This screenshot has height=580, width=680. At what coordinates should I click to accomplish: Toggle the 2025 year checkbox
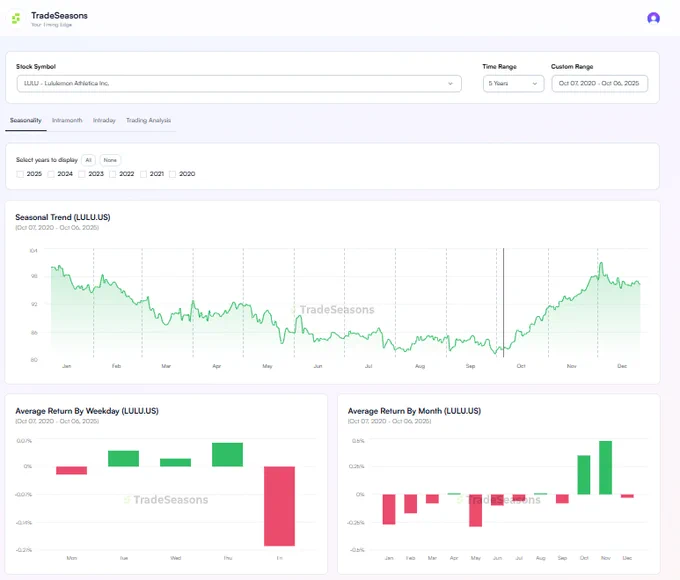pyautogui.click(x=20, y=174)
